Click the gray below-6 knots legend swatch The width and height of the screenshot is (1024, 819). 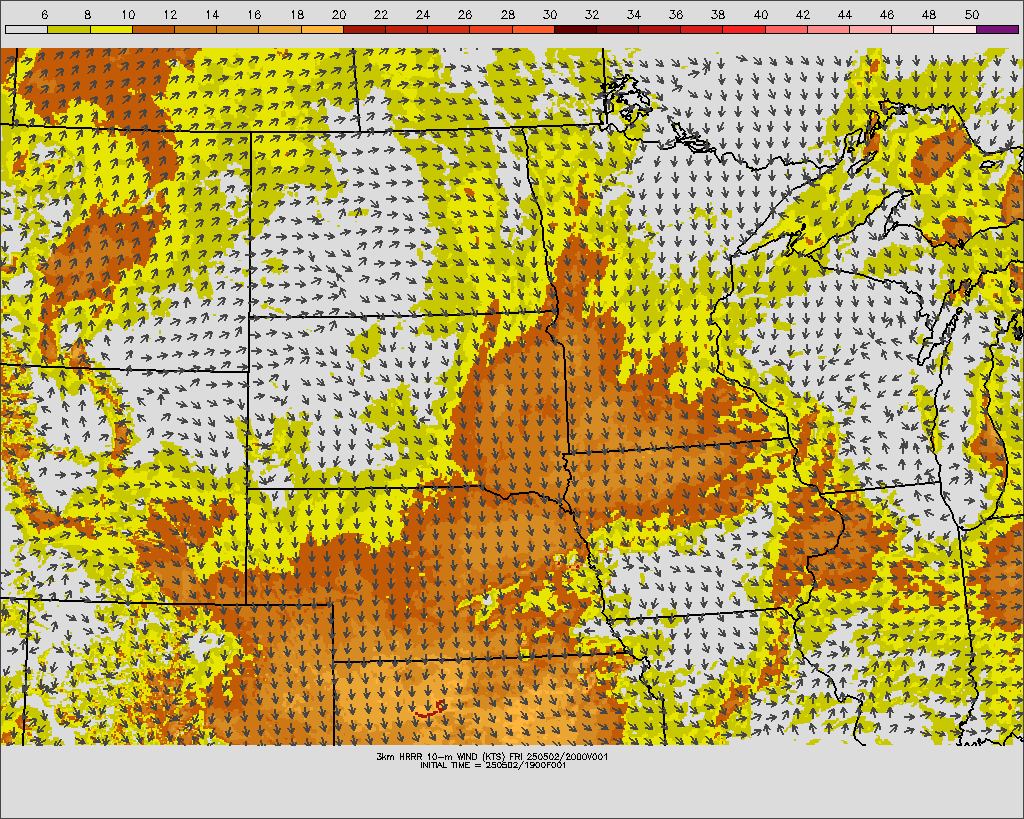coord(26,29)
